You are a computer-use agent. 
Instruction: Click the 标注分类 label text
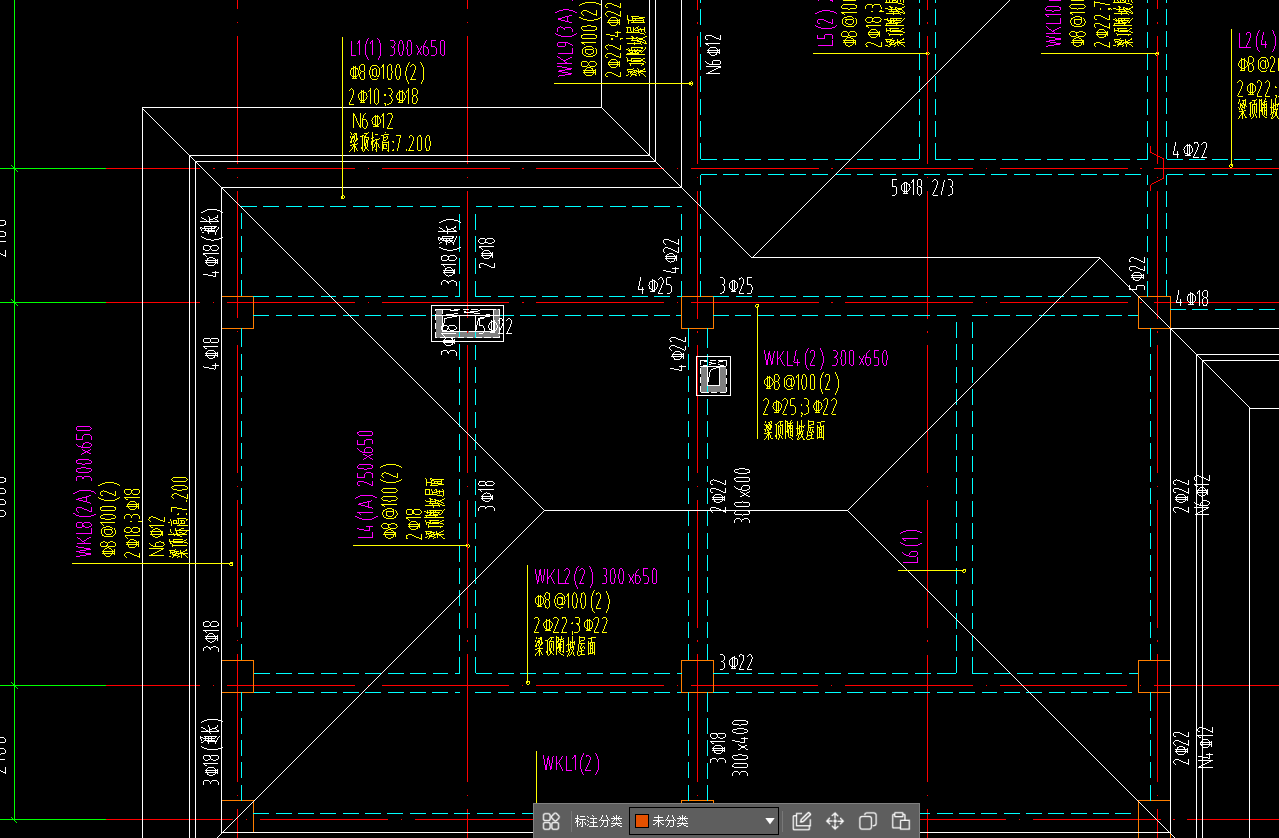598,822
